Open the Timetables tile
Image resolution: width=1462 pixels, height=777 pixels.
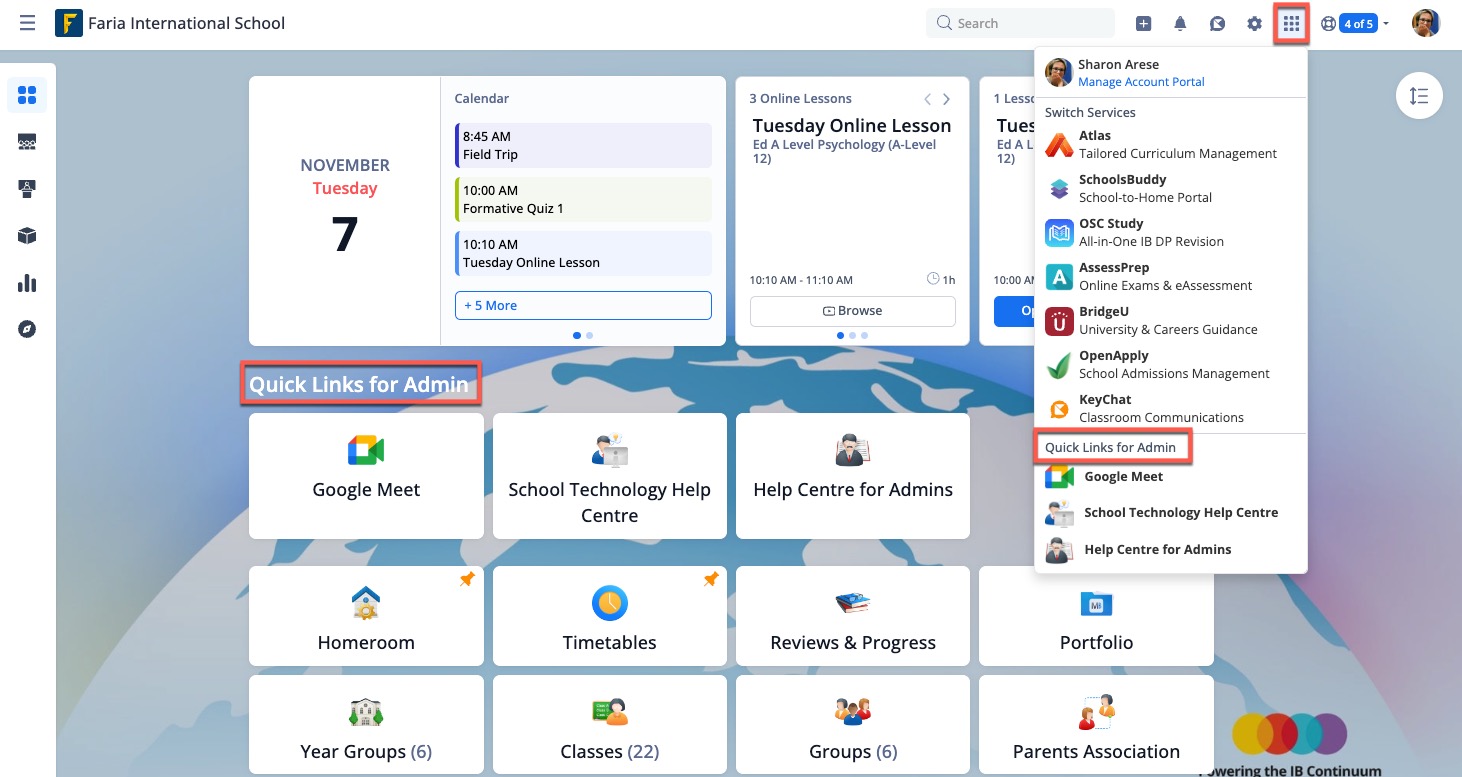click(x=610, y=616)
